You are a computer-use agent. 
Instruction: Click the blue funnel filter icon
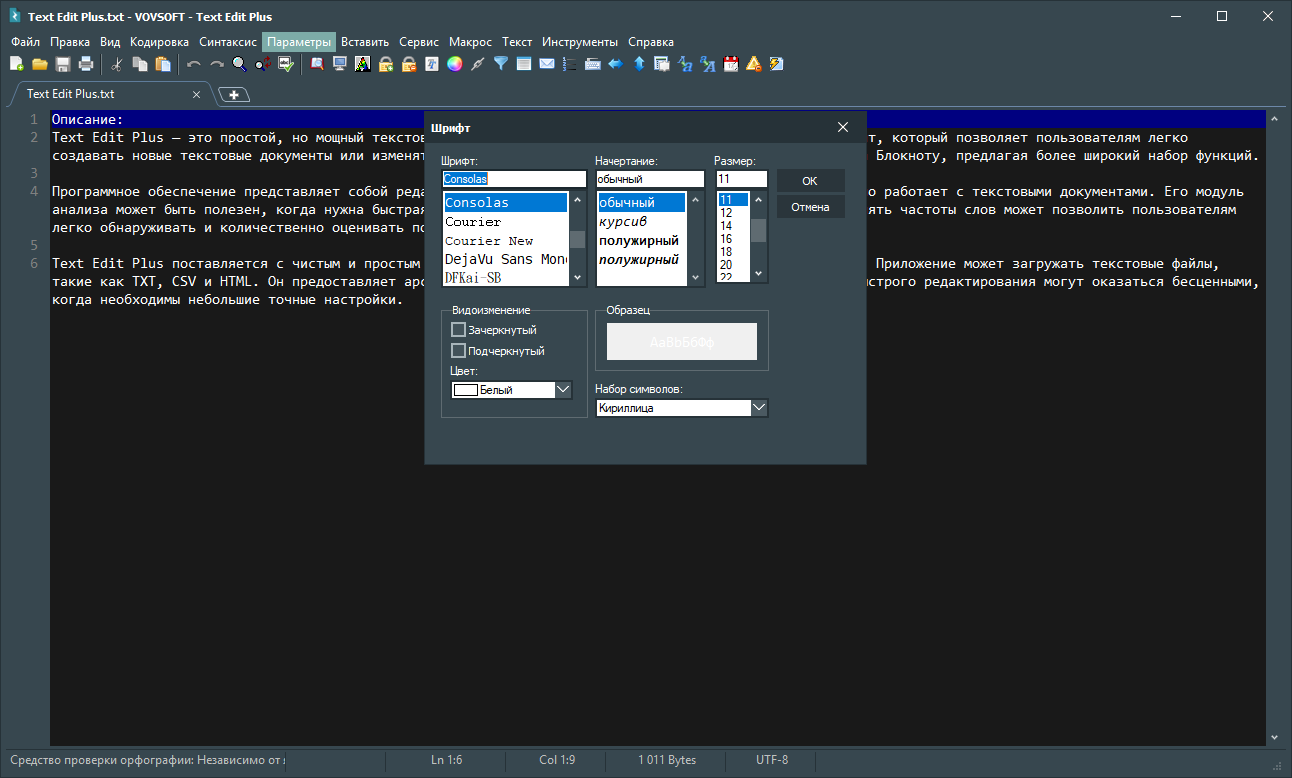pyautogui.click(x=501, y=64)
